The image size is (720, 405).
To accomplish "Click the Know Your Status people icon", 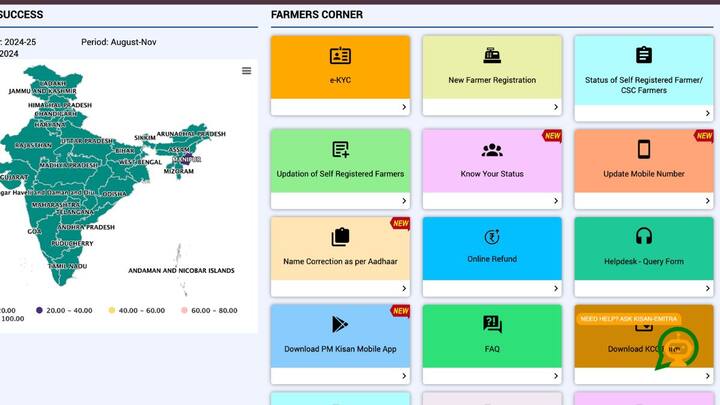I will [492, 150].
